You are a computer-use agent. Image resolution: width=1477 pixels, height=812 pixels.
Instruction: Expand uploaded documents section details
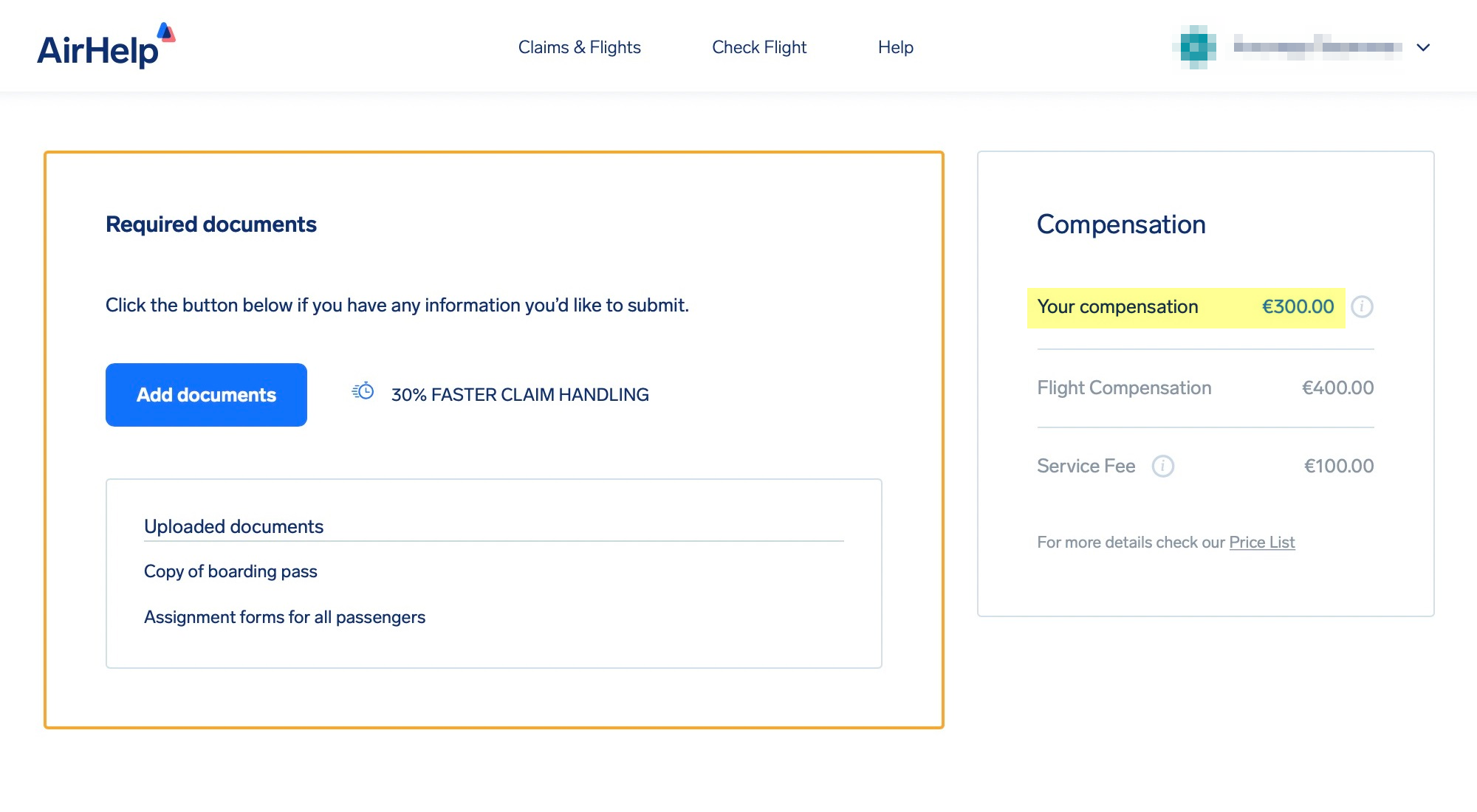(233, 525)
